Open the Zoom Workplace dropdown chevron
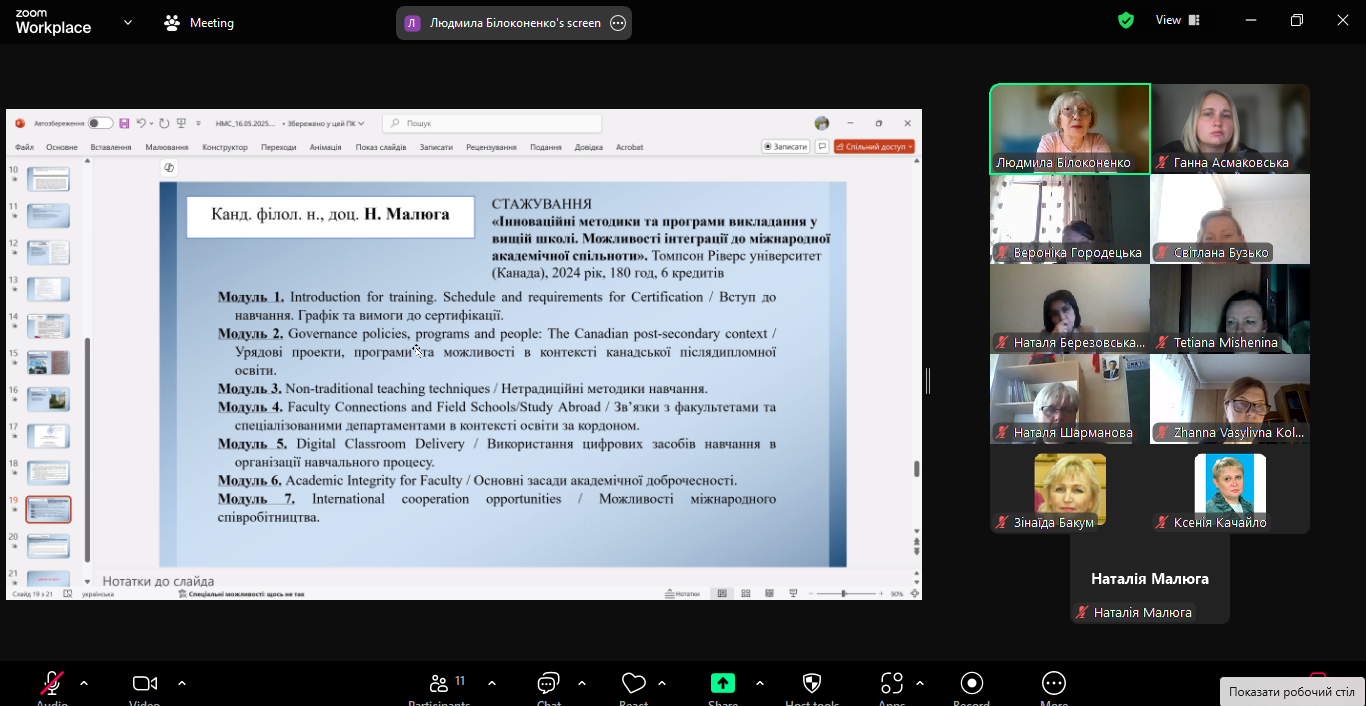The width and height of the screenshot is (1366, 706). 128,22
